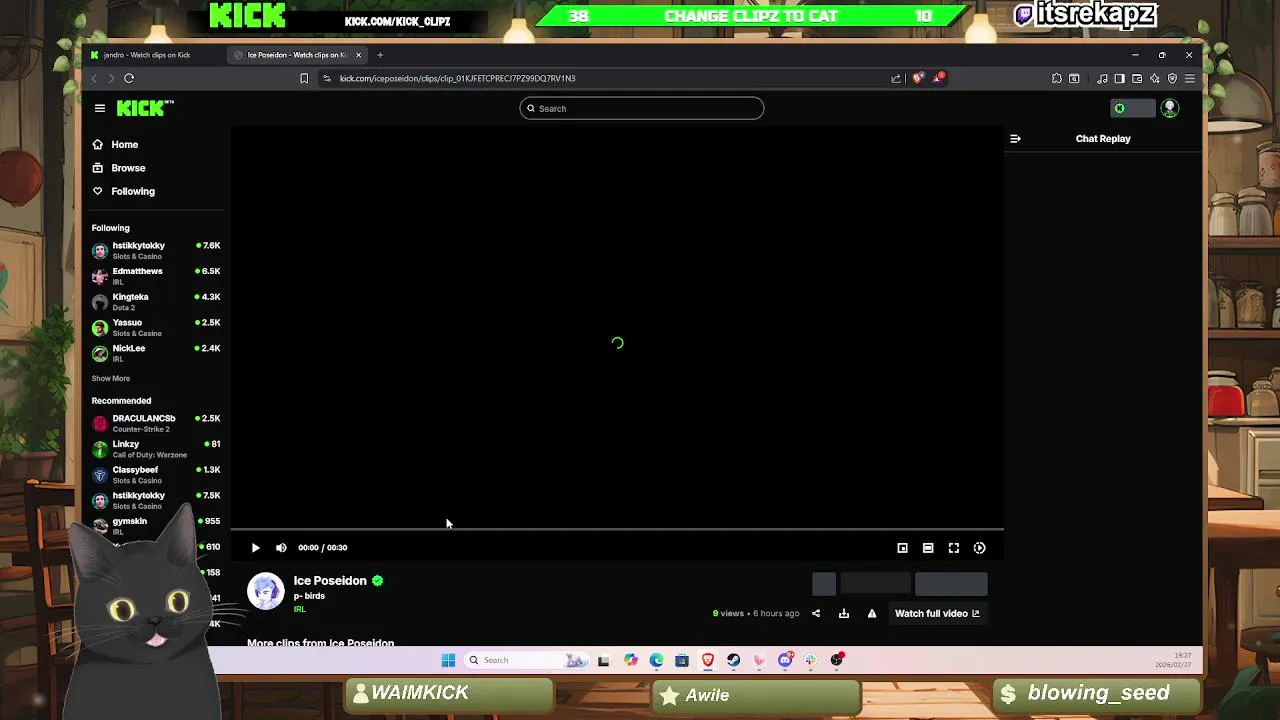Viewport: 1280px width, 720px height.
Task: Open hstikkytokky channel with 7.6K viewers
Action: click(156, 250)
